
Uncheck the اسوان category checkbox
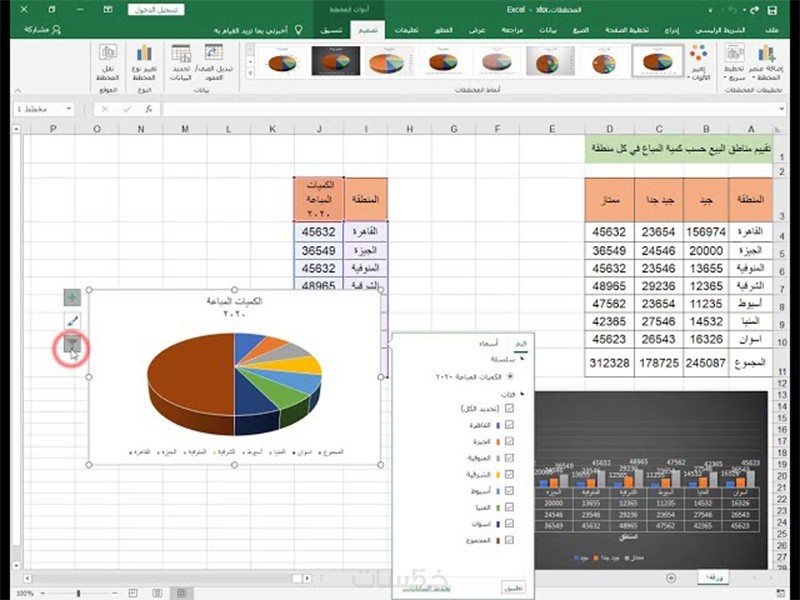509,523
